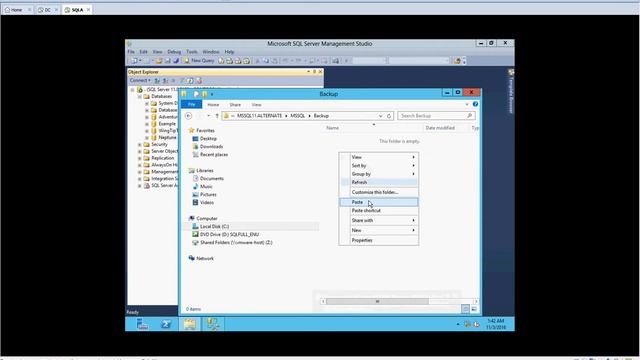This screenshot has height=360, width=640.
Task: Click New Query in SSMS toolbar
Action: tap(199, 61)
